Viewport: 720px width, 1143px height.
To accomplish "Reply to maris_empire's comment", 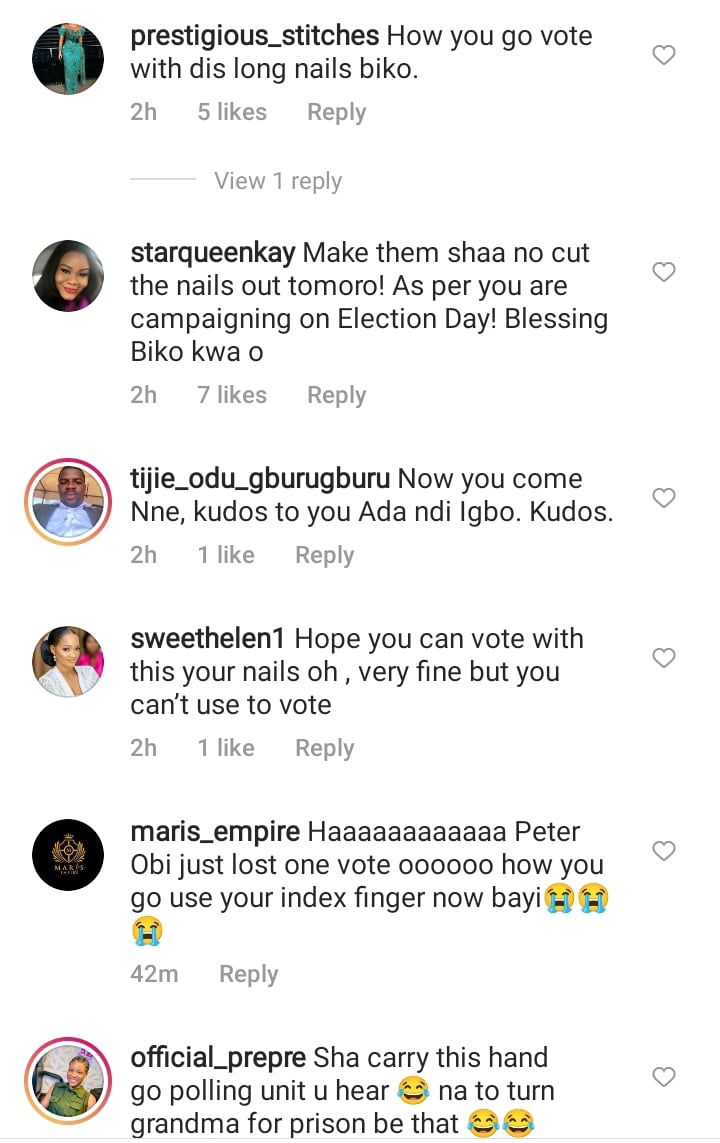I will coord(248,974).
